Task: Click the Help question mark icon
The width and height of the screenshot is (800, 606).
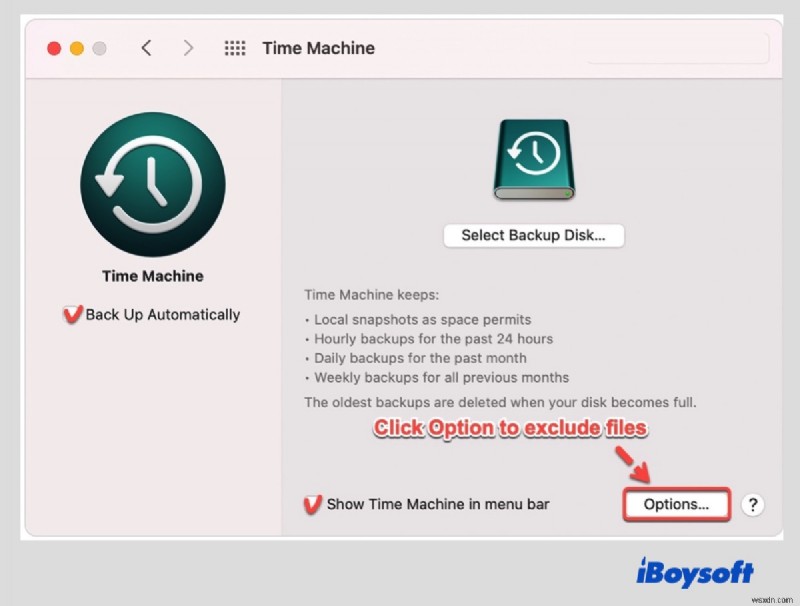Action: [753, 505]
